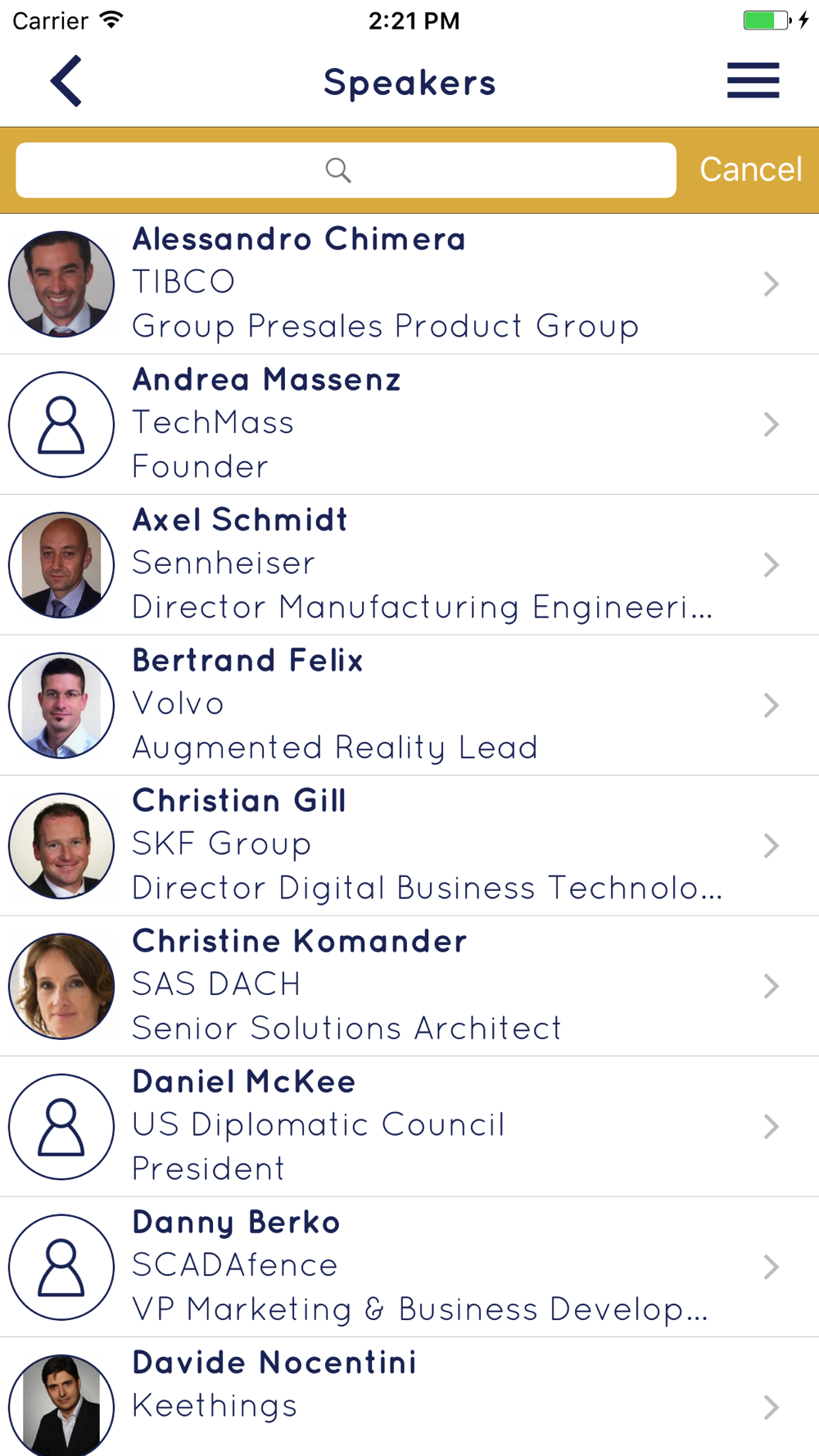Open Alessandro Chimera's profile photo
The height and width of the screenshot is (1456, 819).
pyautogui.click(x=61, y=284)
